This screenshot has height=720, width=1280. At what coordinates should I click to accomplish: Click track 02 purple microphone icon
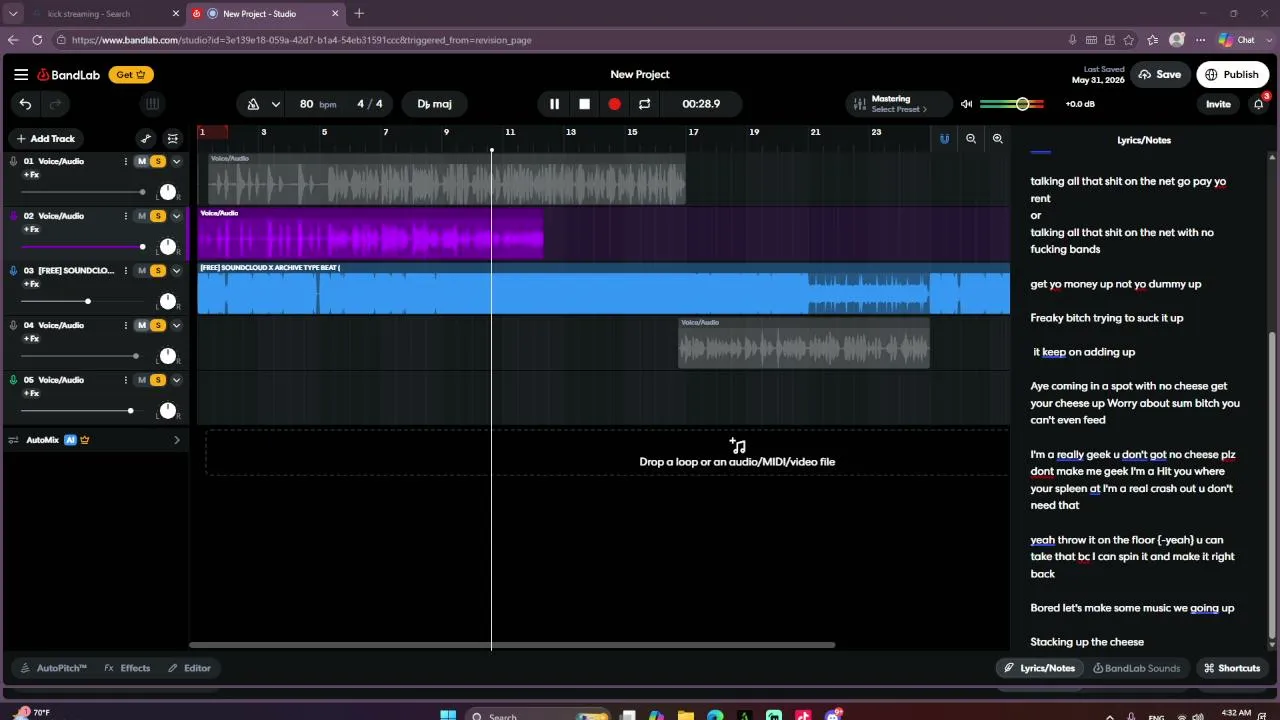(x=14, y=216)
